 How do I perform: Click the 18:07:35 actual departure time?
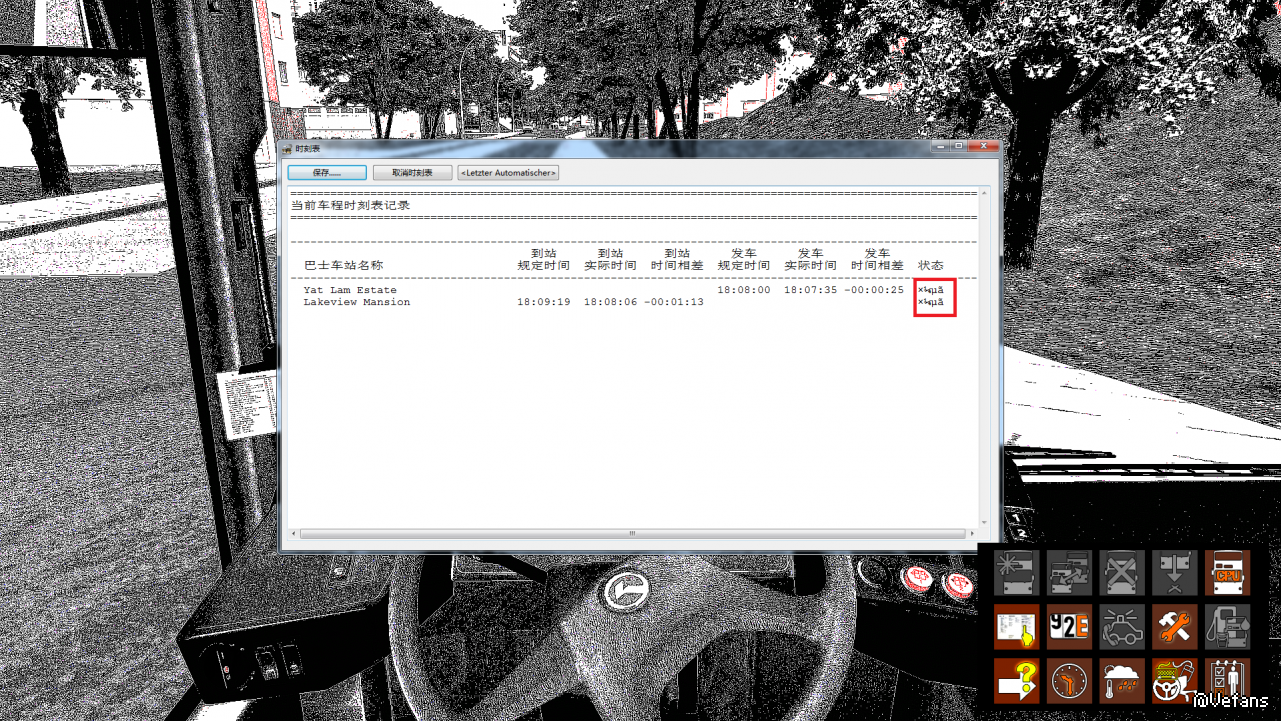point(811,290)
